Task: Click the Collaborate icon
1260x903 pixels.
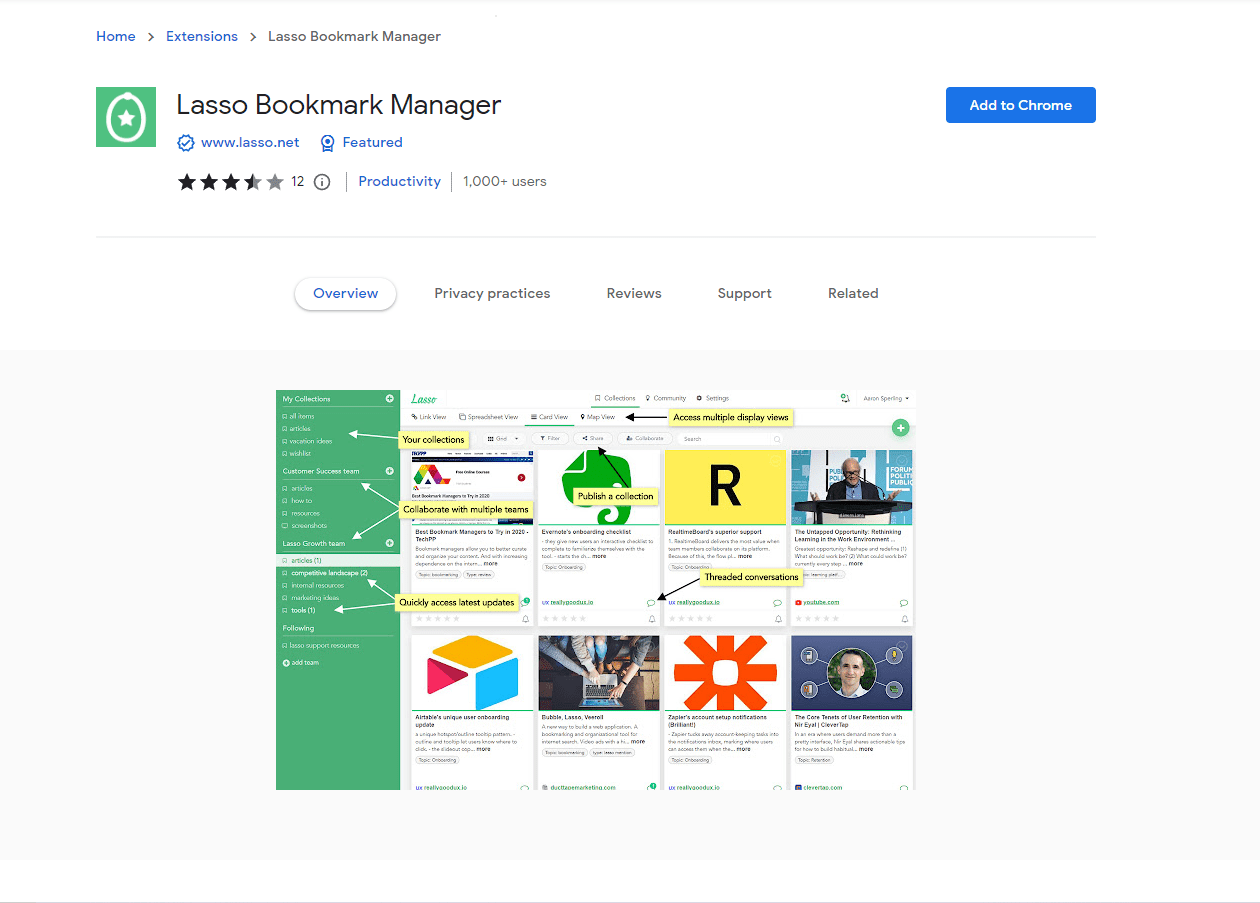Action: (x=646, y=439)
